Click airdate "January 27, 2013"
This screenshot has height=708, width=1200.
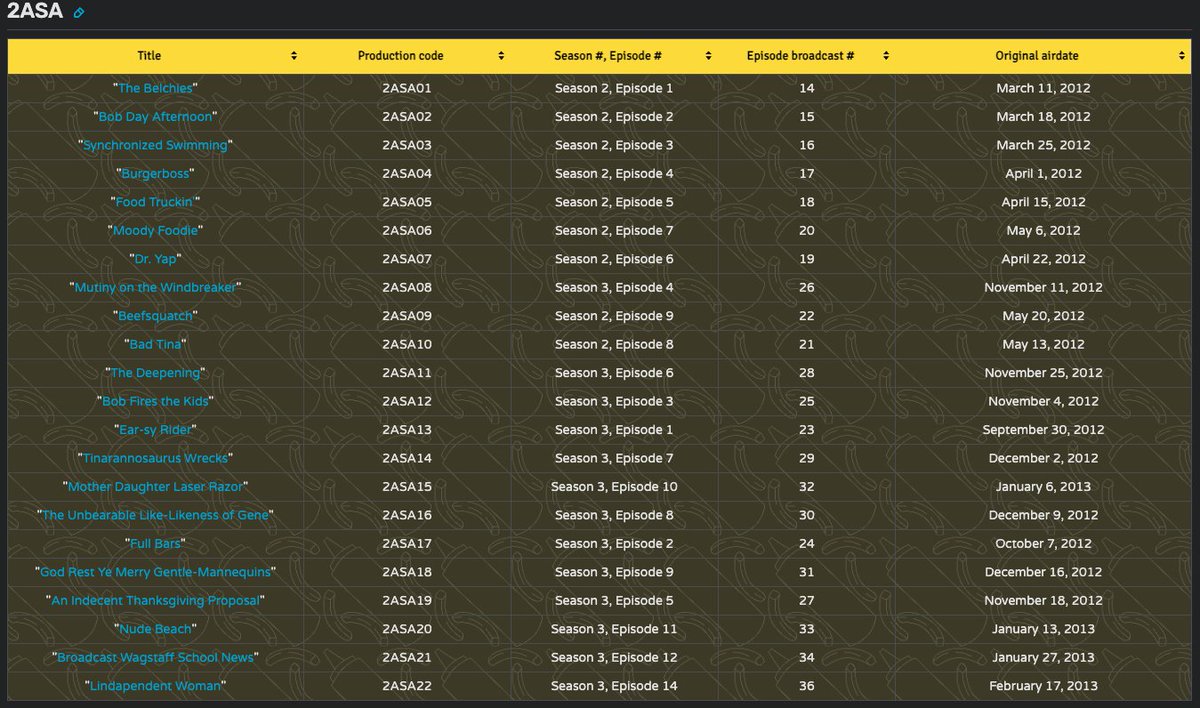1043,658
